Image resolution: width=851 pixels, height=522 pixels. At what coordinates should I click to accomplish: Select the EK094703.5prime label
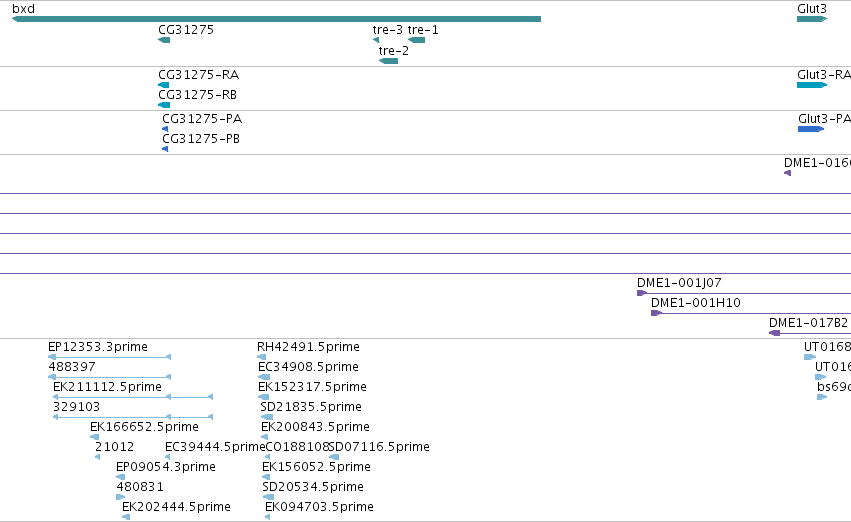click(319, 507)
